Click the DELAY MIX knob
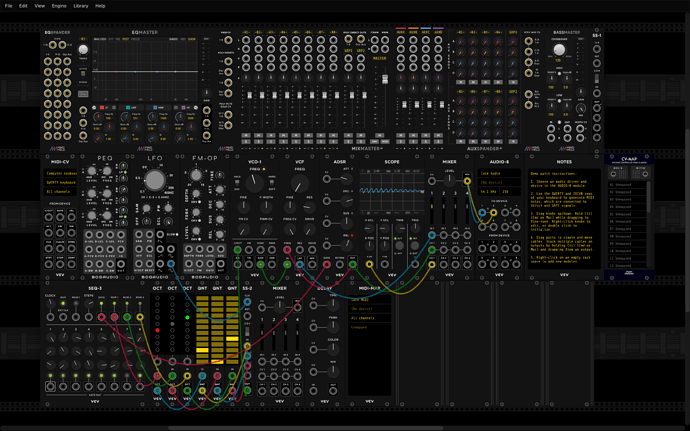This screenshot has height=431, width=690. 334,371
